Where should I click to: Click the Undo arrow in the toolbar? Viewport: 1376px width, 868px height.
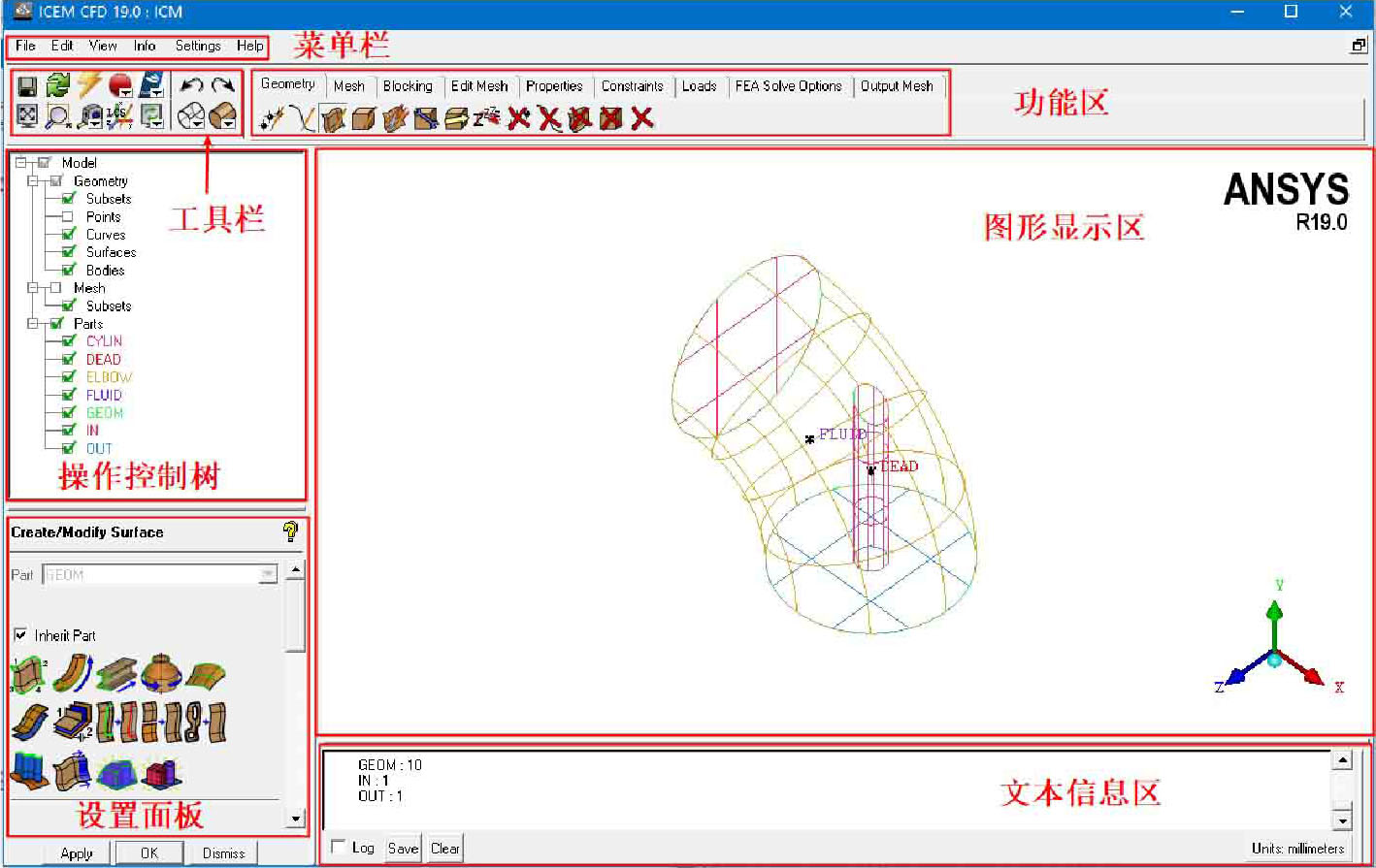click(x=192, y=86)
